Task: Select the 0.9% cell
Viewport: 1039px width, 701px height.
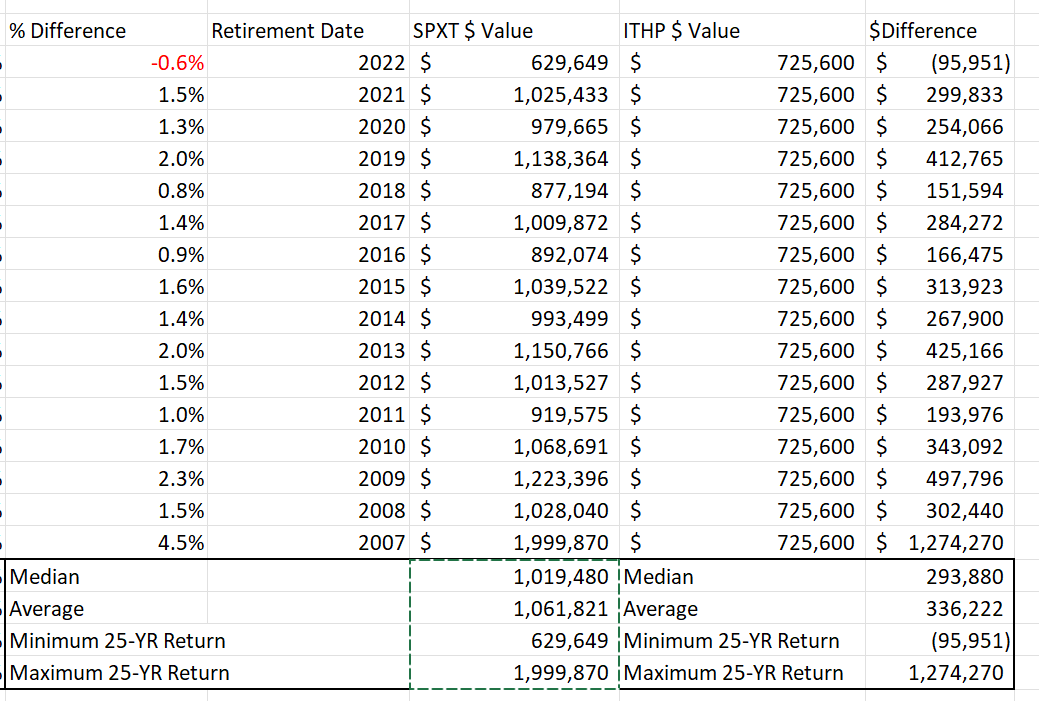Action: 106,254
